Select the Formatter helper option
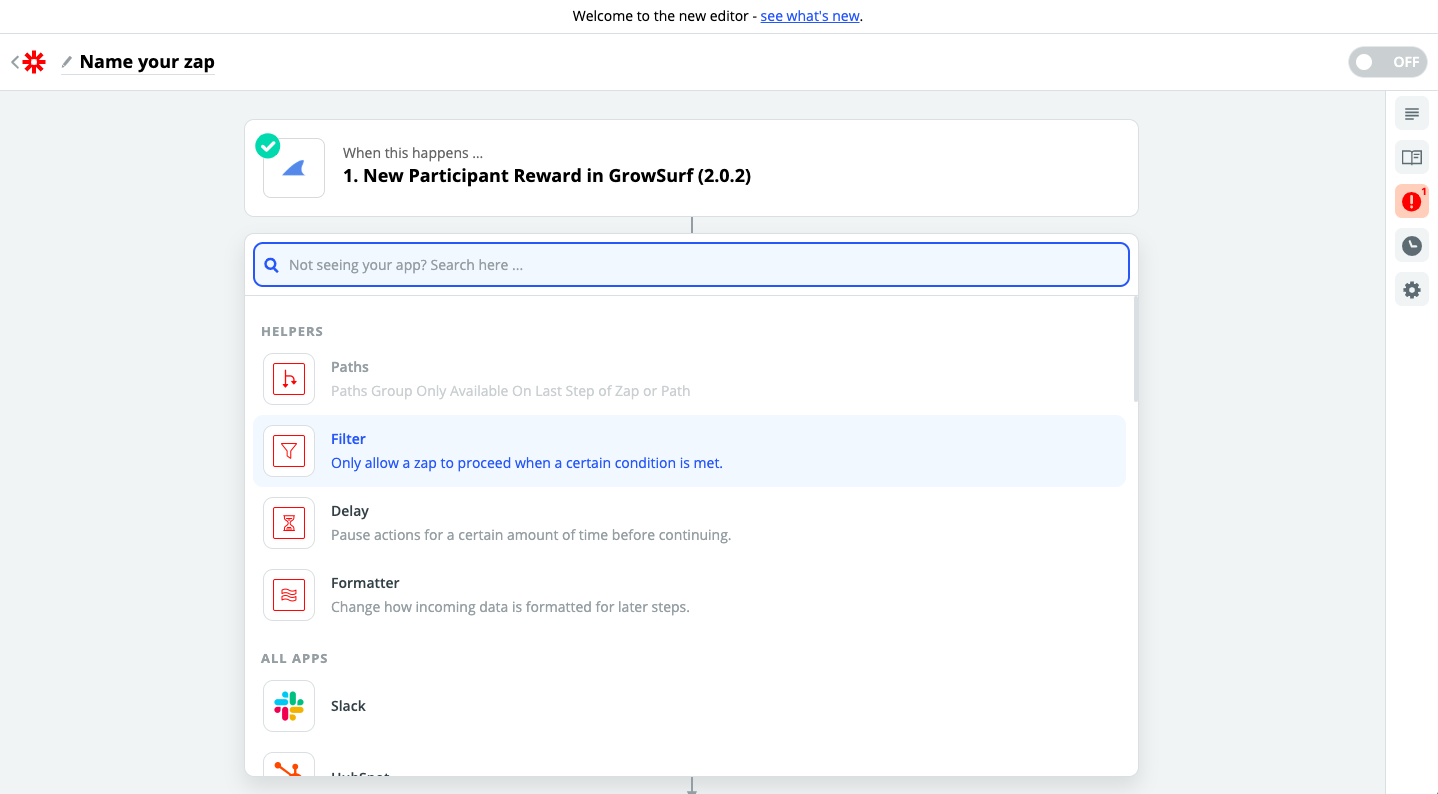 tap(690, 595)
